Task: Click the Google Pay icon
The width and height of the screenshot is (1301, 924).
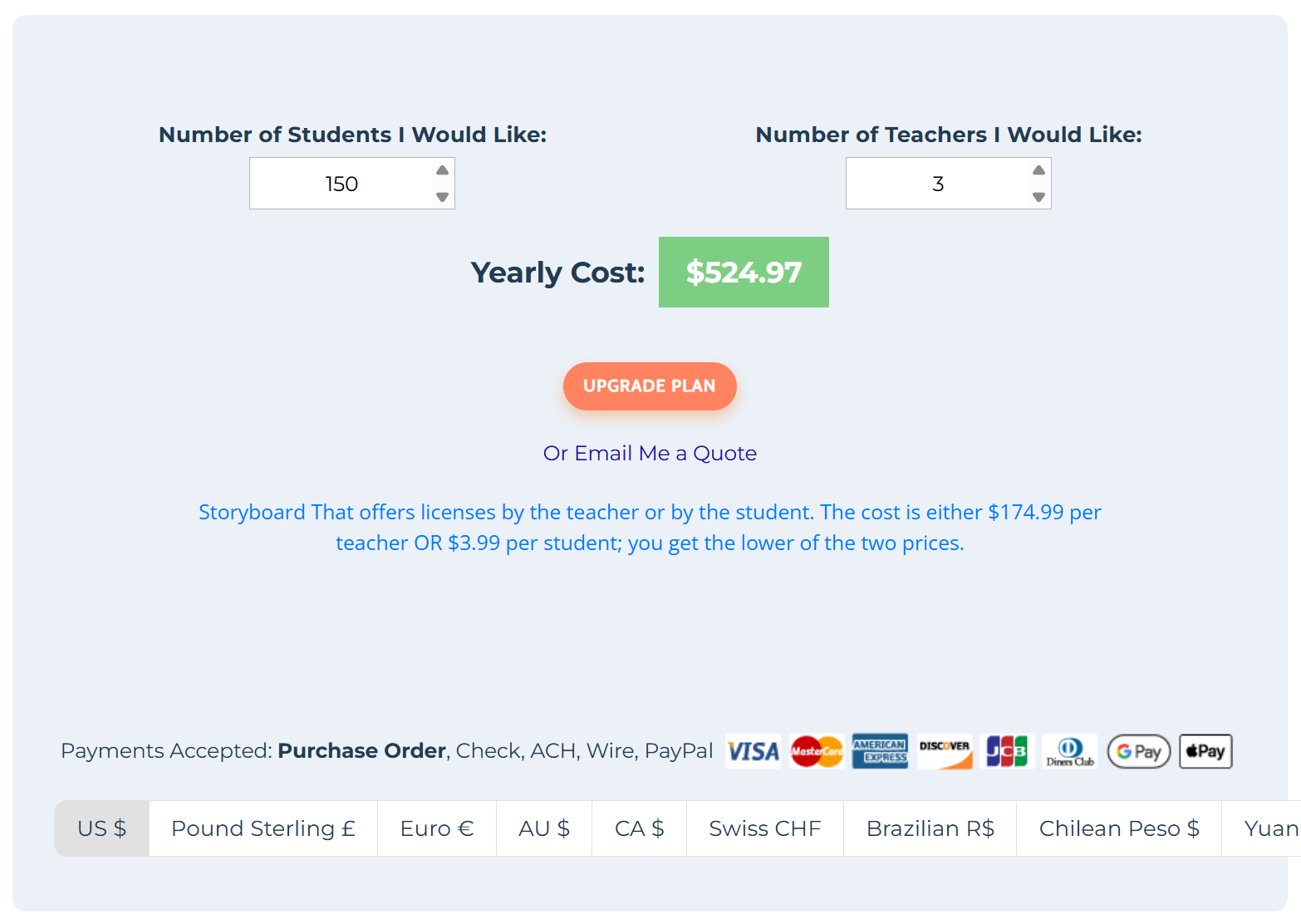Action: [x=1138, y=751]
